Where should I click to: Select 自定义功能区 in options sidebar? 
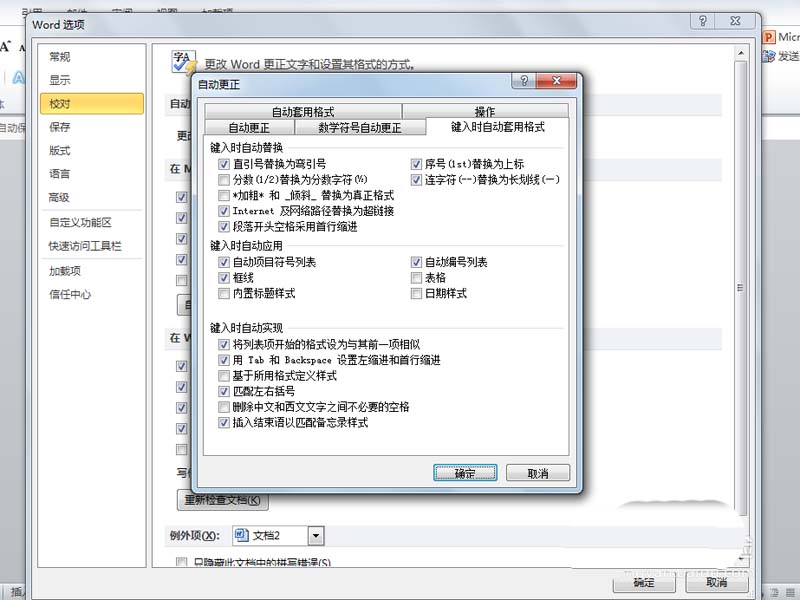(x=92, y=222)
